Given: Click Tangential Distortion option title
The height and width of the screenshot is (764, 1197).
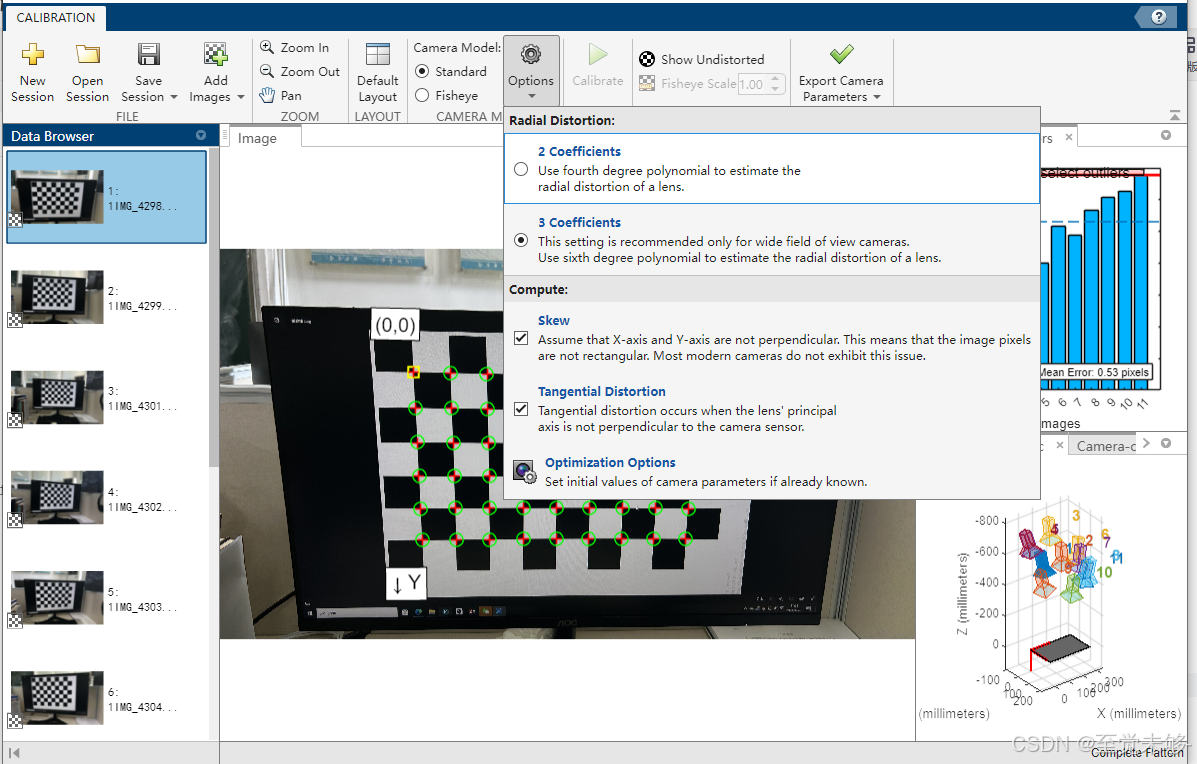Looking at the screenshot, I should (602, 392).
